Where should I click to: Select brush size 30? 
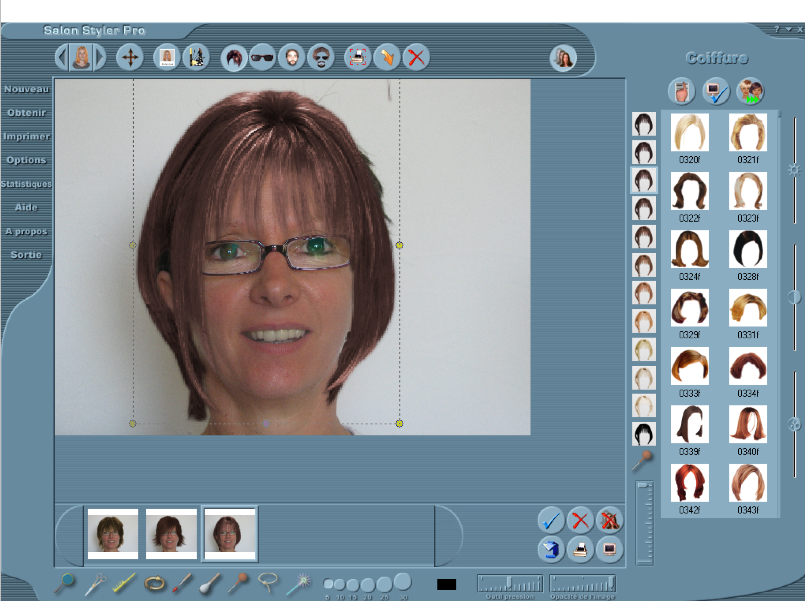point(402,582)
